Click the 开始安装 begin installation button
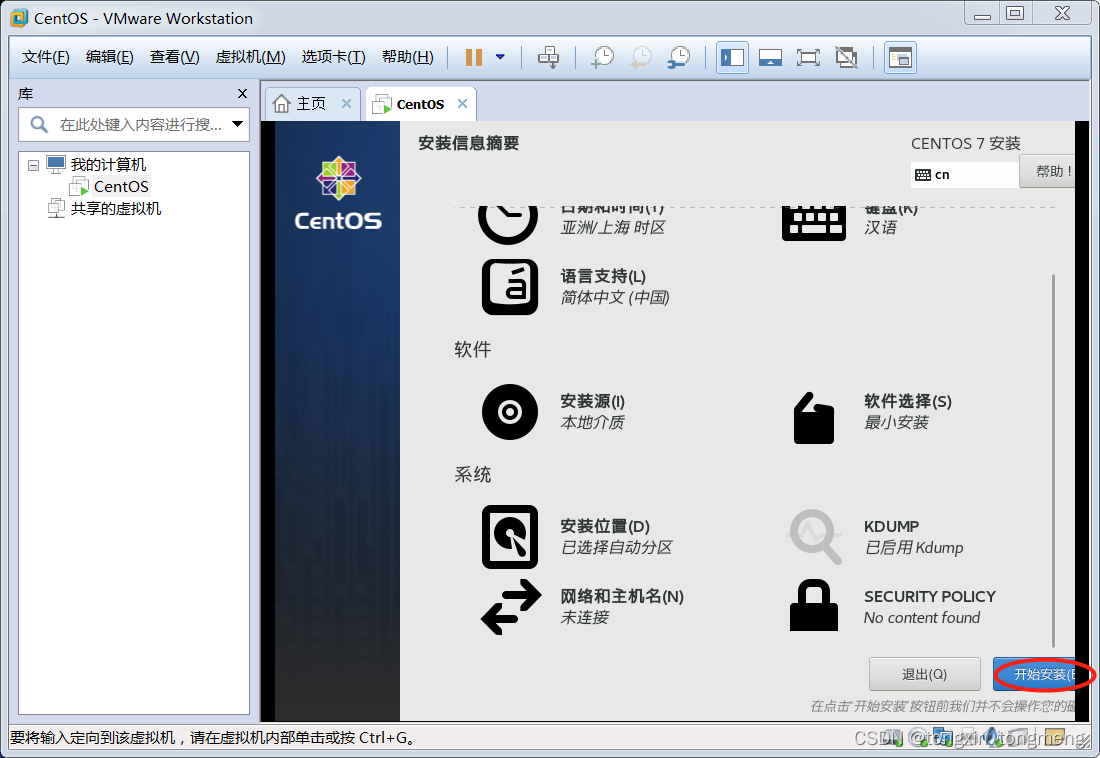1100x758 pixels. [x=1034, y=674]
